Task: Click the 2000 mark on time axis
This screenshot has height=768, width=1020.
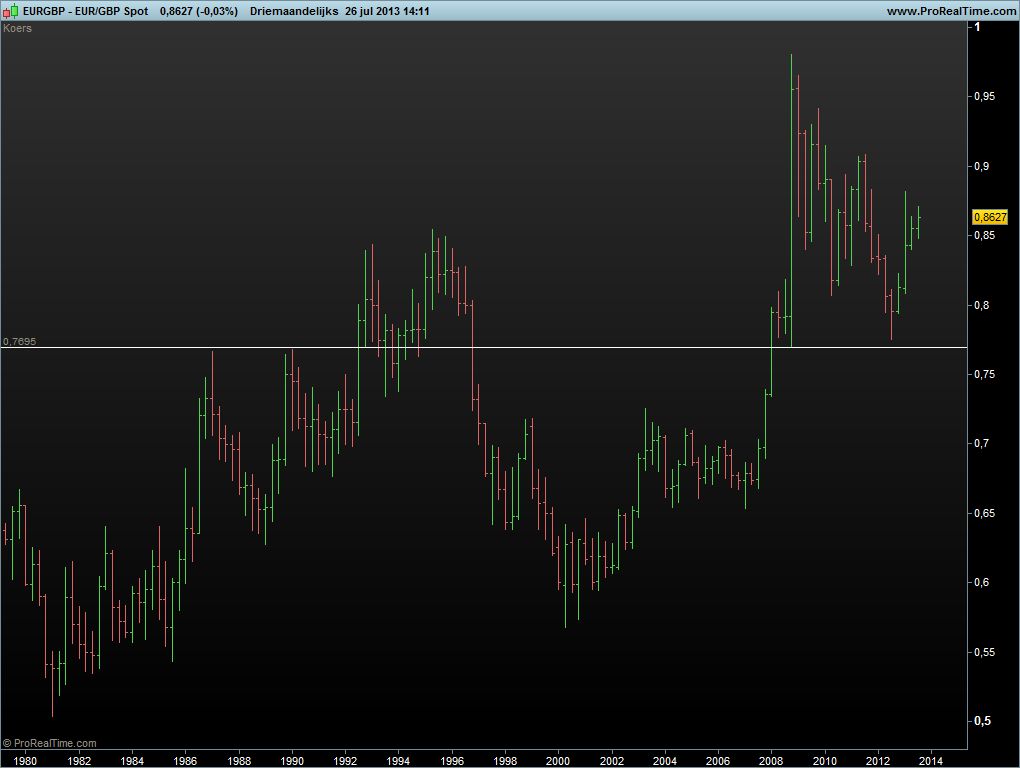Action: 558,760
